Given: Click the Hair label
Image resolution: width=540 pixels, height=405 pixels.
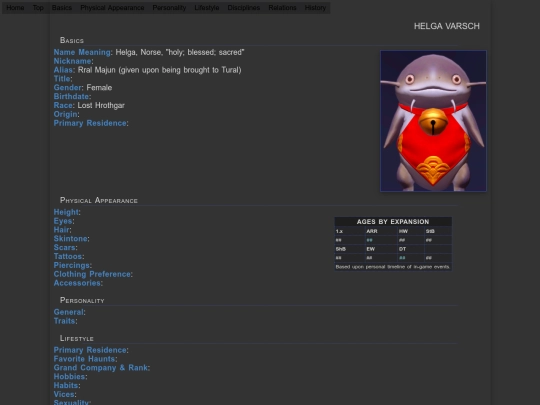Looking at the screenshot, I should coord(62,230).
